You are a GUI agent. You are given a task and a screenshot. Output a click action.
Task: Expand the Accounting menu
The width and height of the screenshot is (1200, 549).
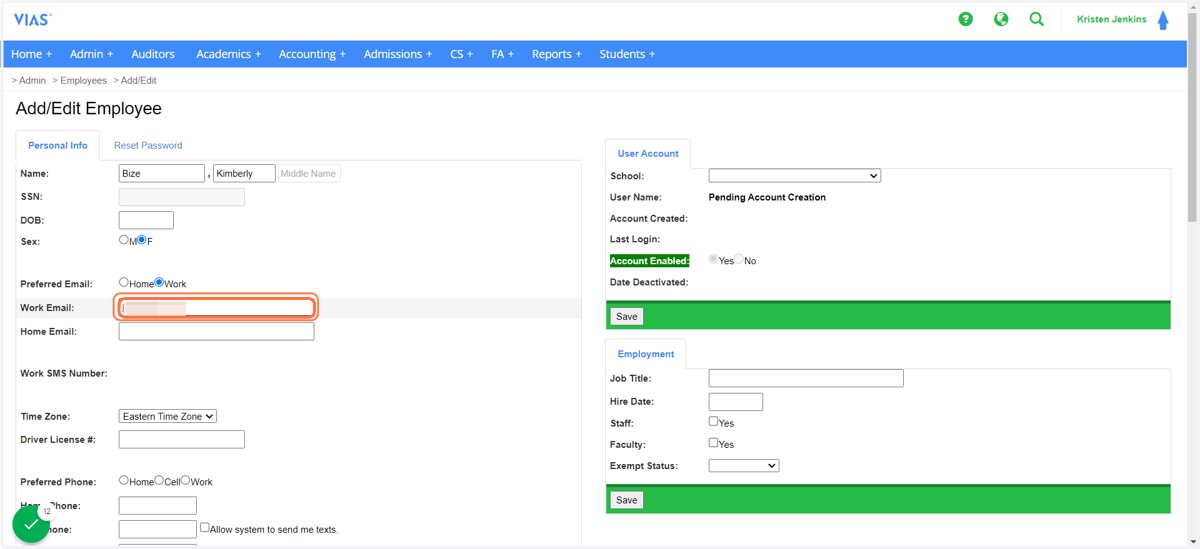tap(312, 54)
